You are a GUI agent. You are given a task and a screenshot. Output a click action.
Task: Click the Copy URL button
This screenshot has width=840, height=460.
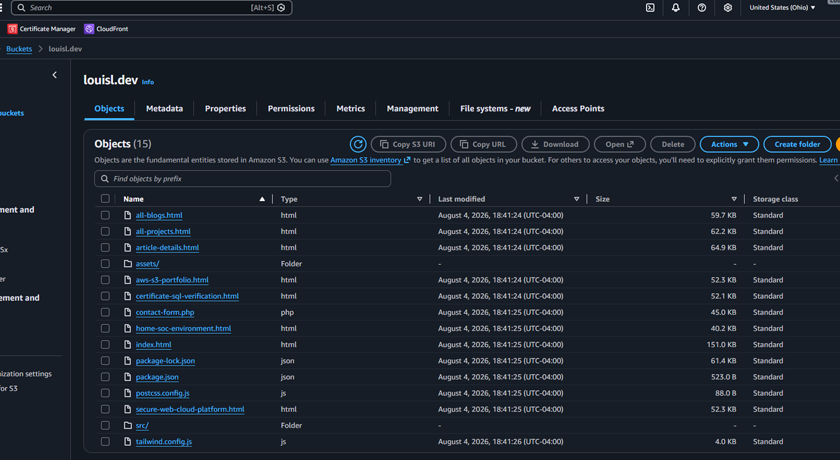pos(484,144)
